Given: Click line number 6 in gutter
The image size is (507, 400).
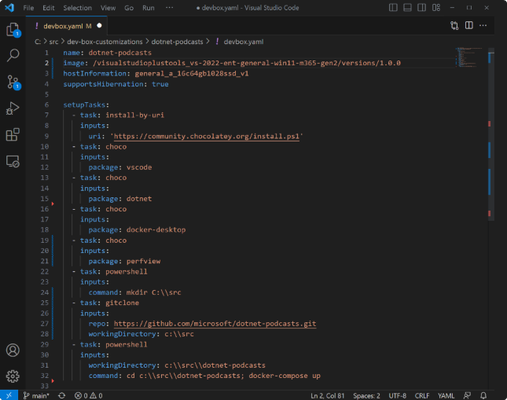Looking at the screenshot, I should tap(46, 105).
